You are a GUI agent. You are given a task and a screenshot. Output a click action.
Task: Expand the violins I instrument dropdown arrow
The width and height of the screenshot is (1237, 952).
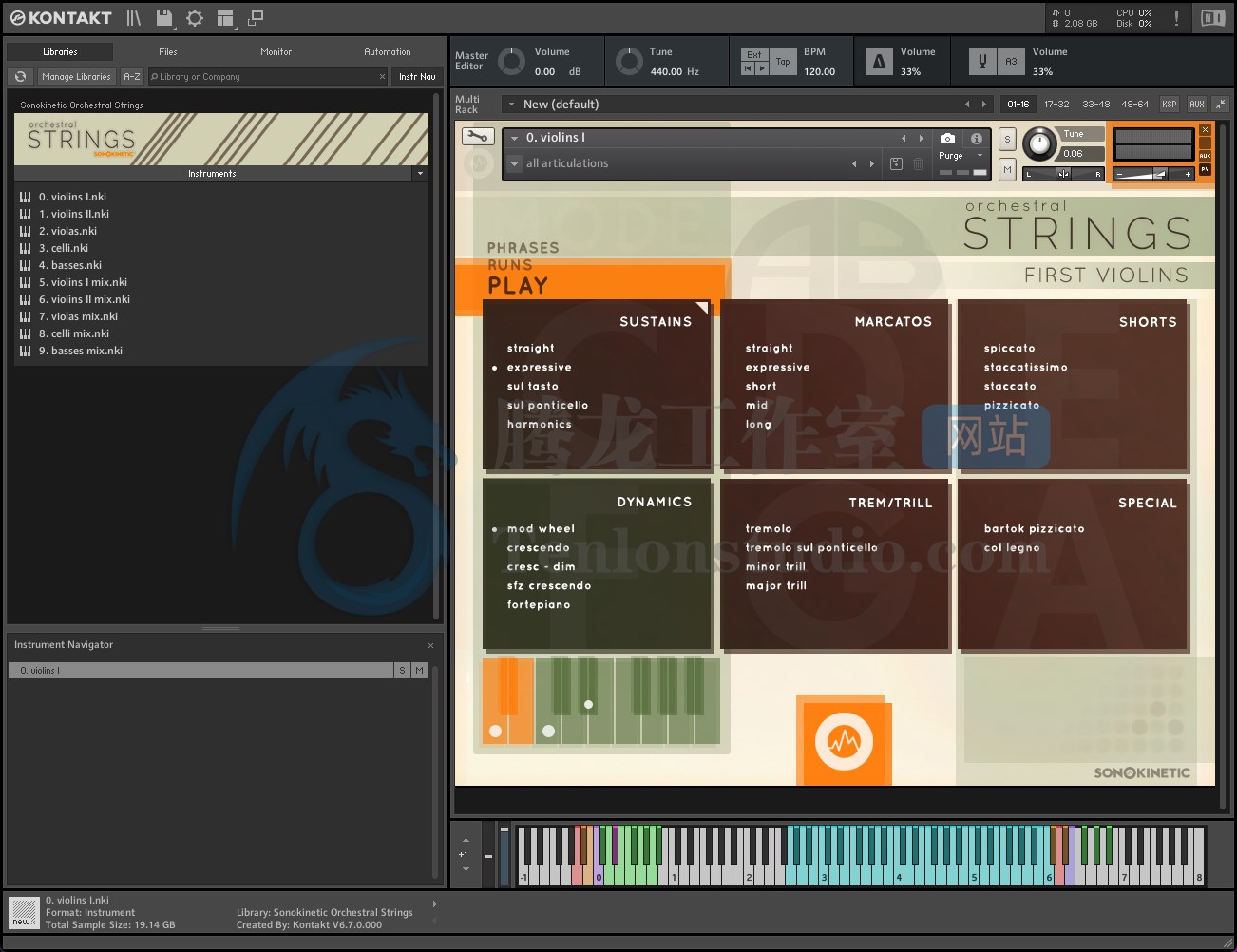click(515, 139)
